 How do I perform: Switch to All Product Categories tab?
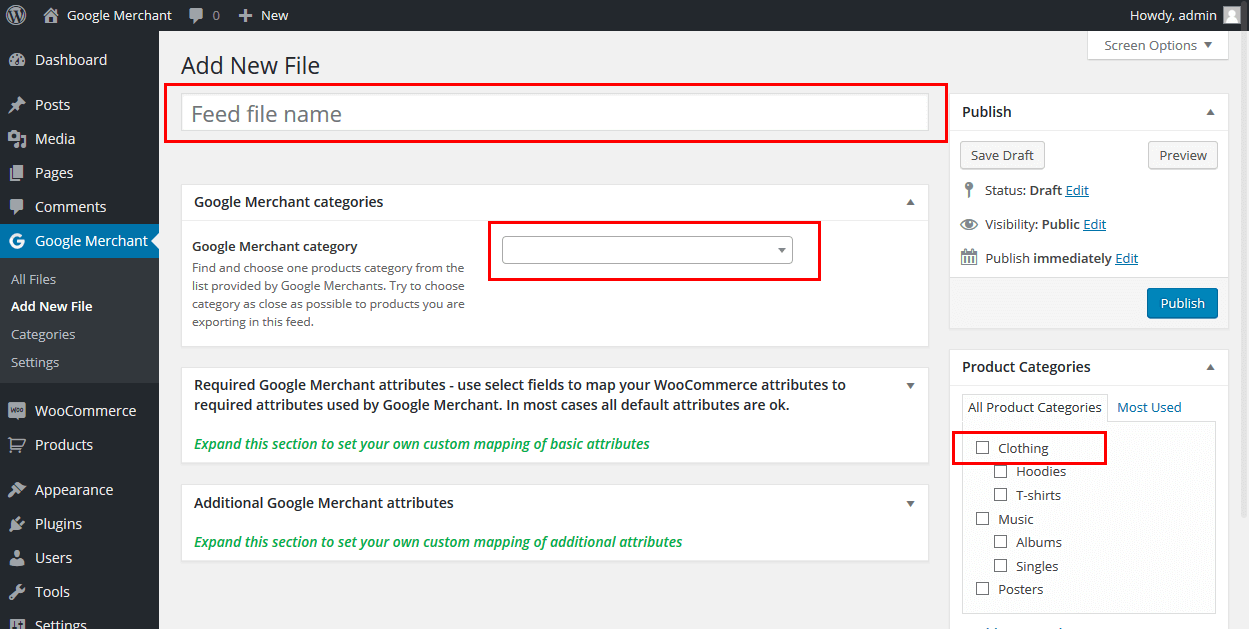tap(1035, 407)
